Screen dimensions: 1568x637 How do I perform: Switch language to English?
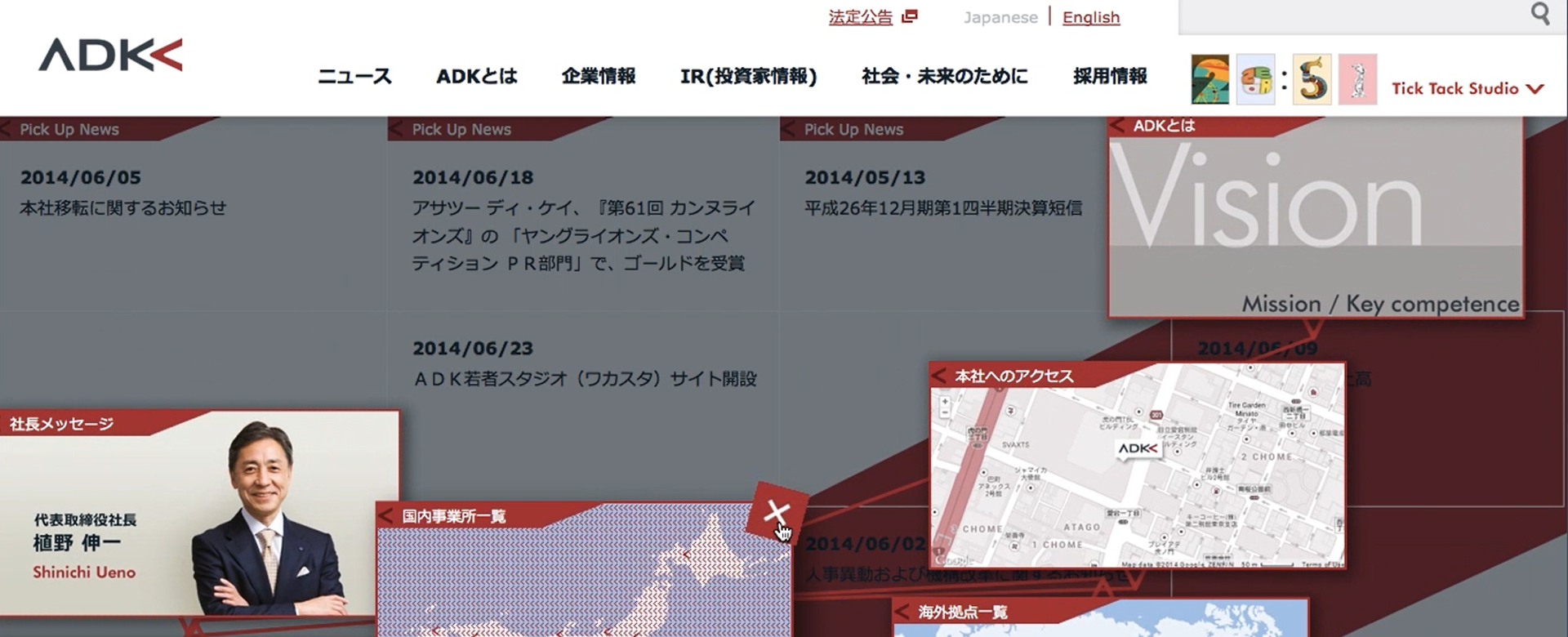click(x=1091, y=17)
